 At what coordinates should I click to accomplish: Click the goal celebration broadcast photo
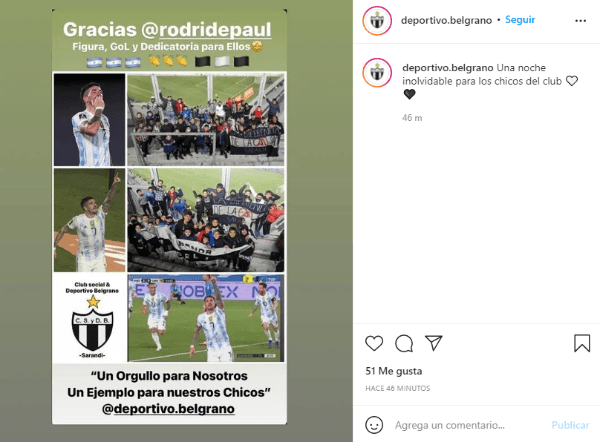click(206, 318)
